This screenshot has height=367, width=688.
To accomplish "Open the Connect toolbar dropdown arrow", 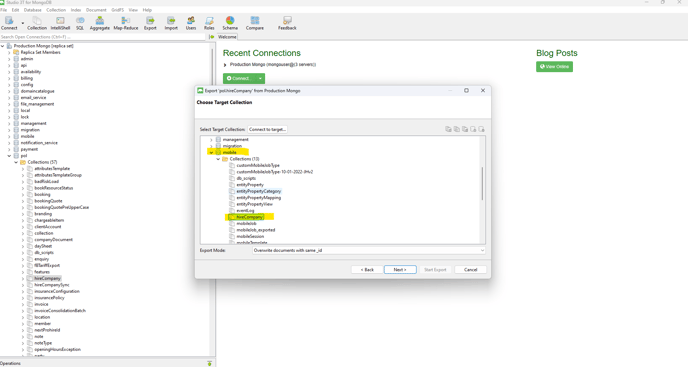I will [x=23, y=23].
